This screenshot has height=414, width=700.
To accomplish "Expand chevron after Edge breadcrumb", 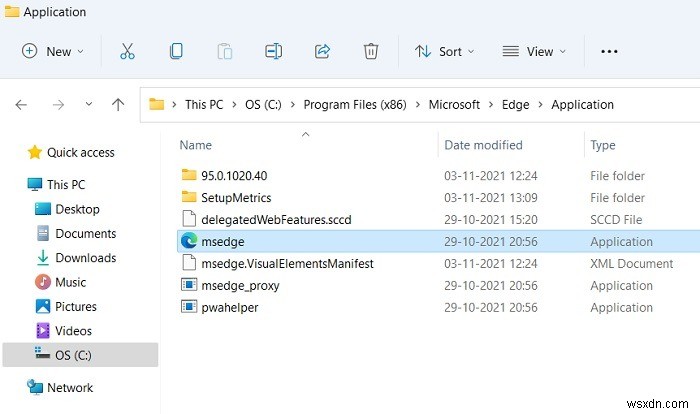I will point(540,105).
